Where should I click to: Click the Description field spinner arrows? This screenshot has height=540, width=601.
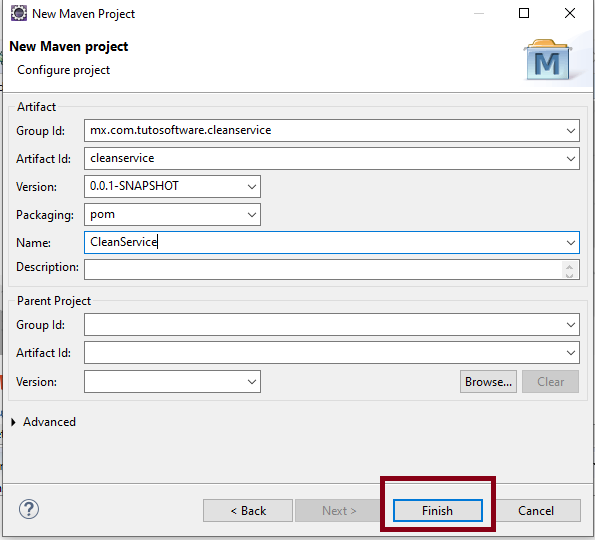pyautogui.click(x=570, y=269)
